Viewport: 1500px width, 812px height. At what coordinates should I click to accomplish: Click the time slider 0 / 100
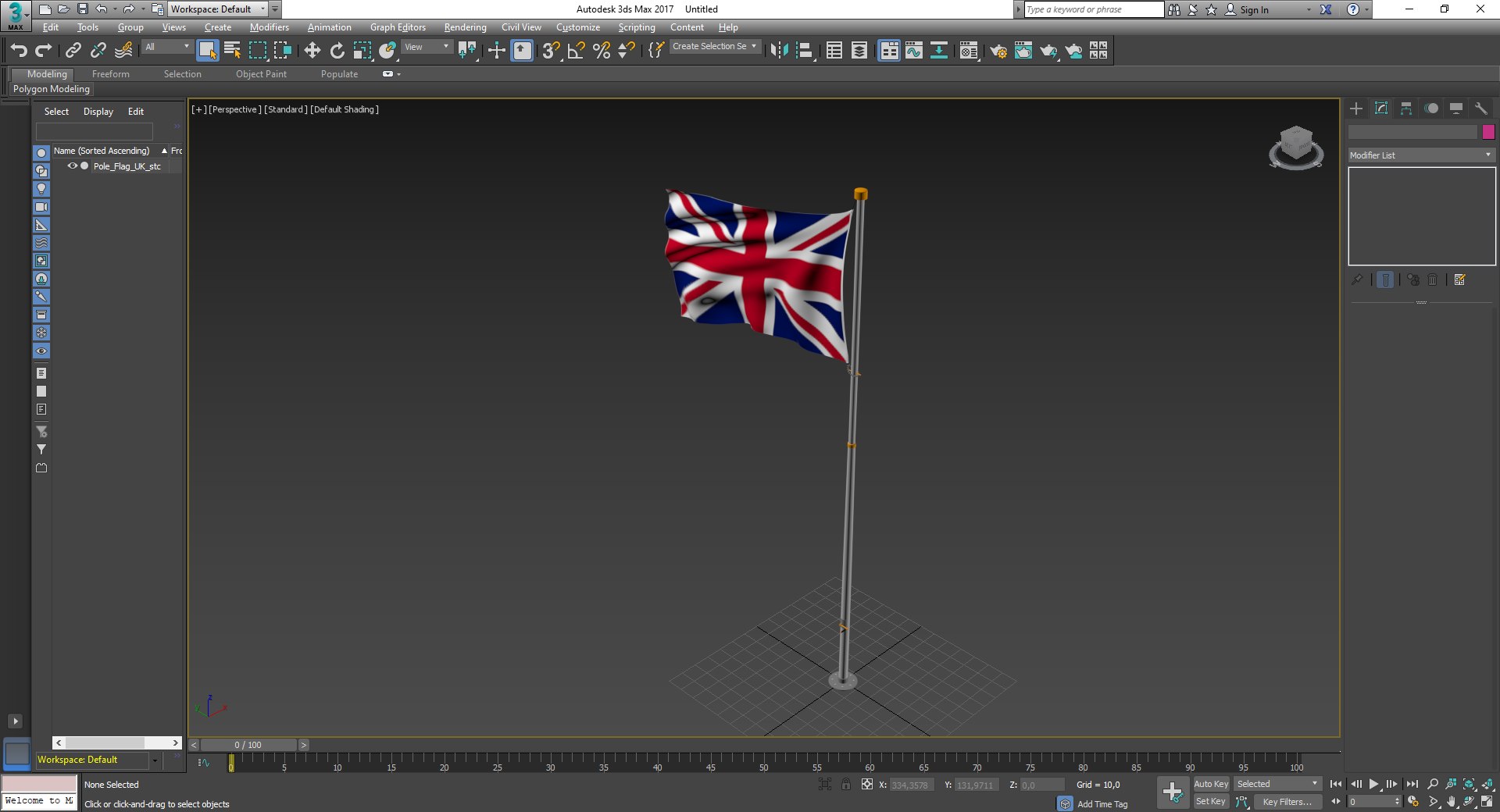(248, 745)
